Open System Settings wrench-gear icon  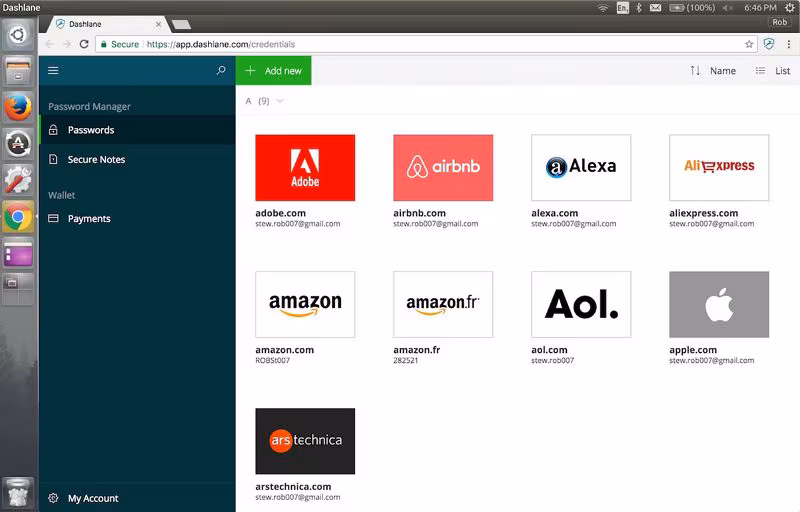click(x=18, y=180)
